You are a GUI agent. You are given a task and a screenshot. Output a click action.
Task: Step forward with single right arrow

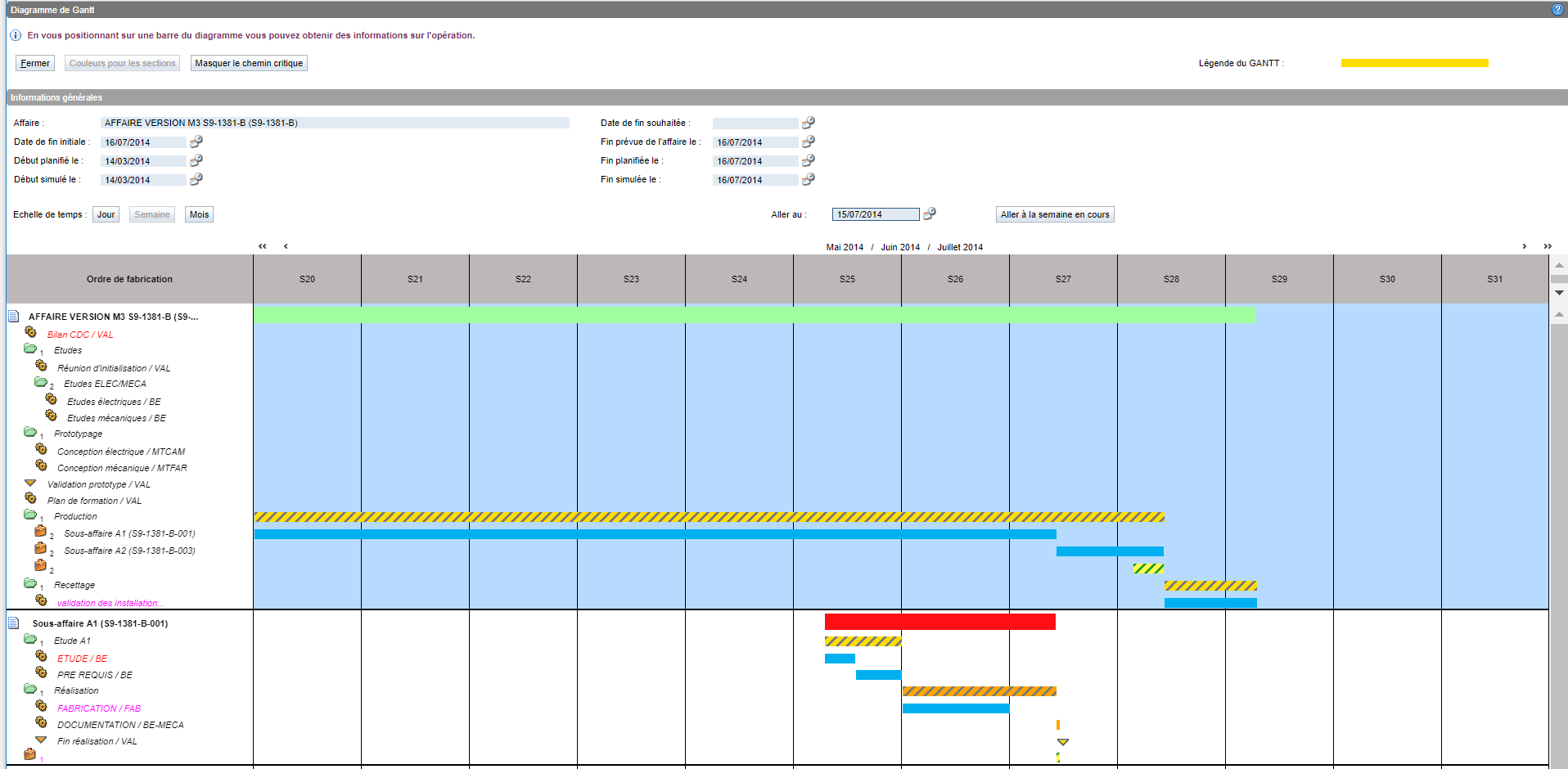click(1524, 246)
